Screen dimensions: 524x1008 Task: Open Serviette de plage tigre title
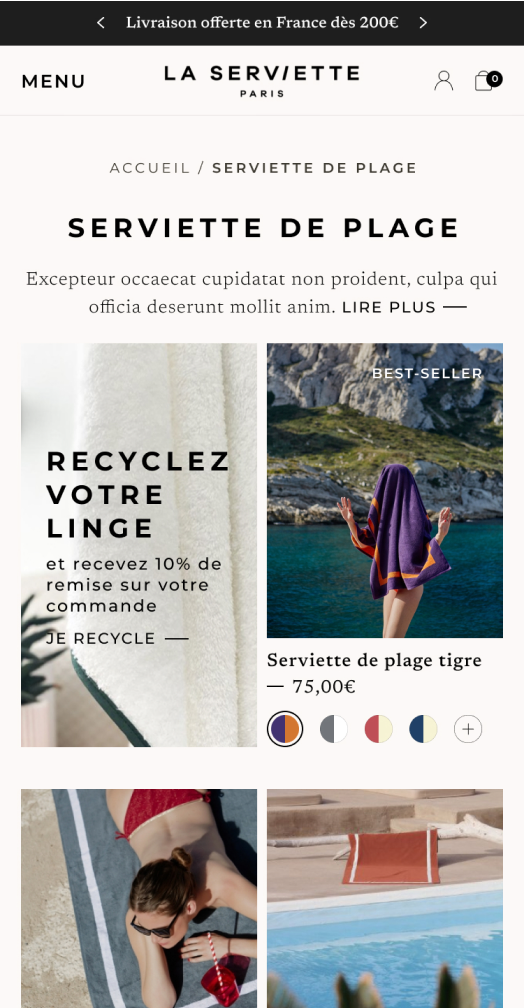pos(374,660)
